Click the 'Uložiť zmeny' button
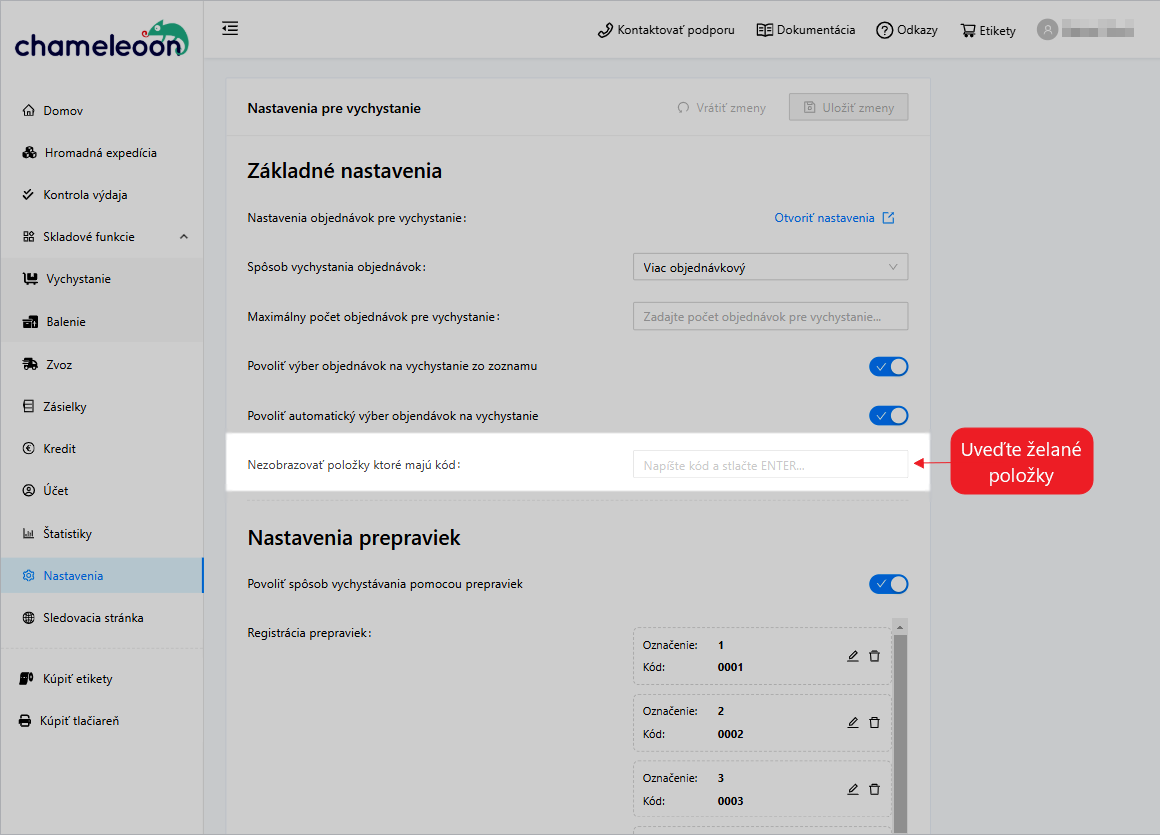The width and height of the screenshot is (1160, 835). [848, 108]
